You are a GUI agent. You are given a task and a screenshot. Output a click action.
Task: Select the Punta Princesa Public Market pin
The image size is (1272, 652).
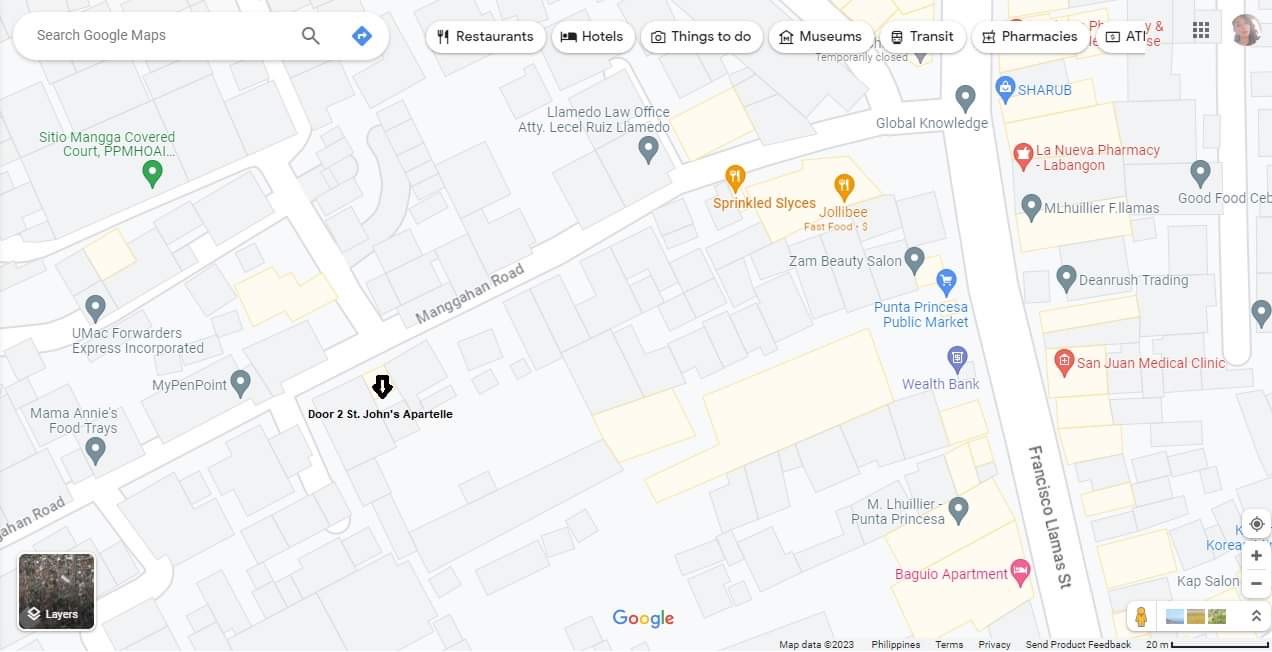point(945,282)
